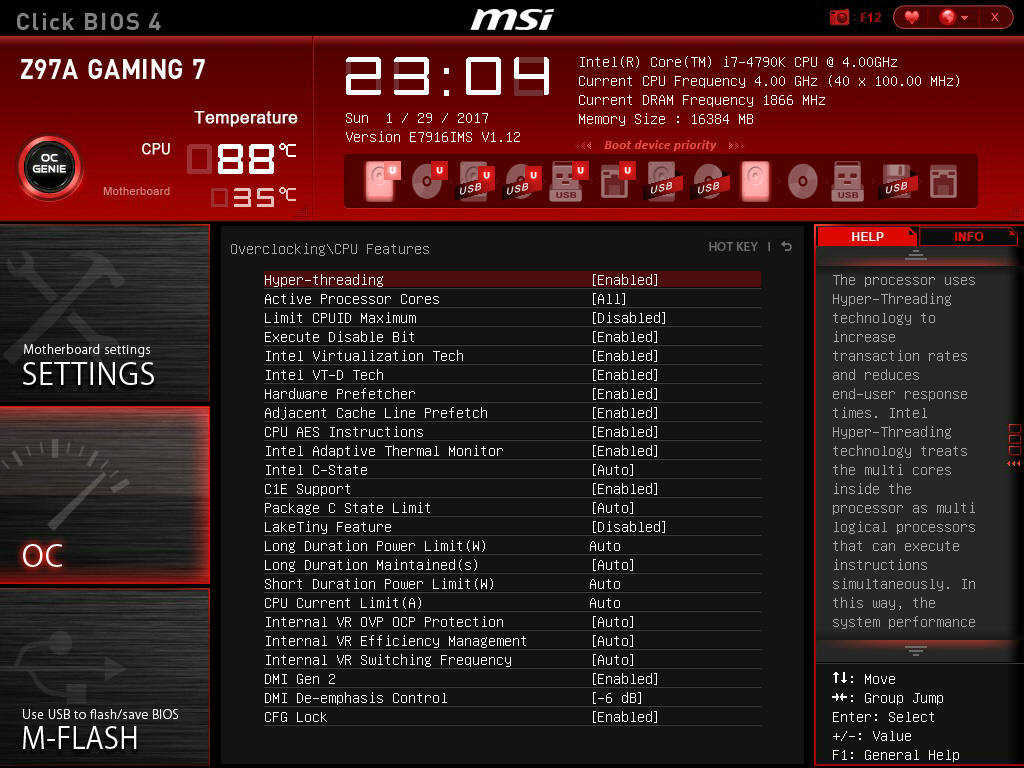Open the Motherboard SETTINGS section
This screenshot has width=1024, height=768.
coord(104,313)
